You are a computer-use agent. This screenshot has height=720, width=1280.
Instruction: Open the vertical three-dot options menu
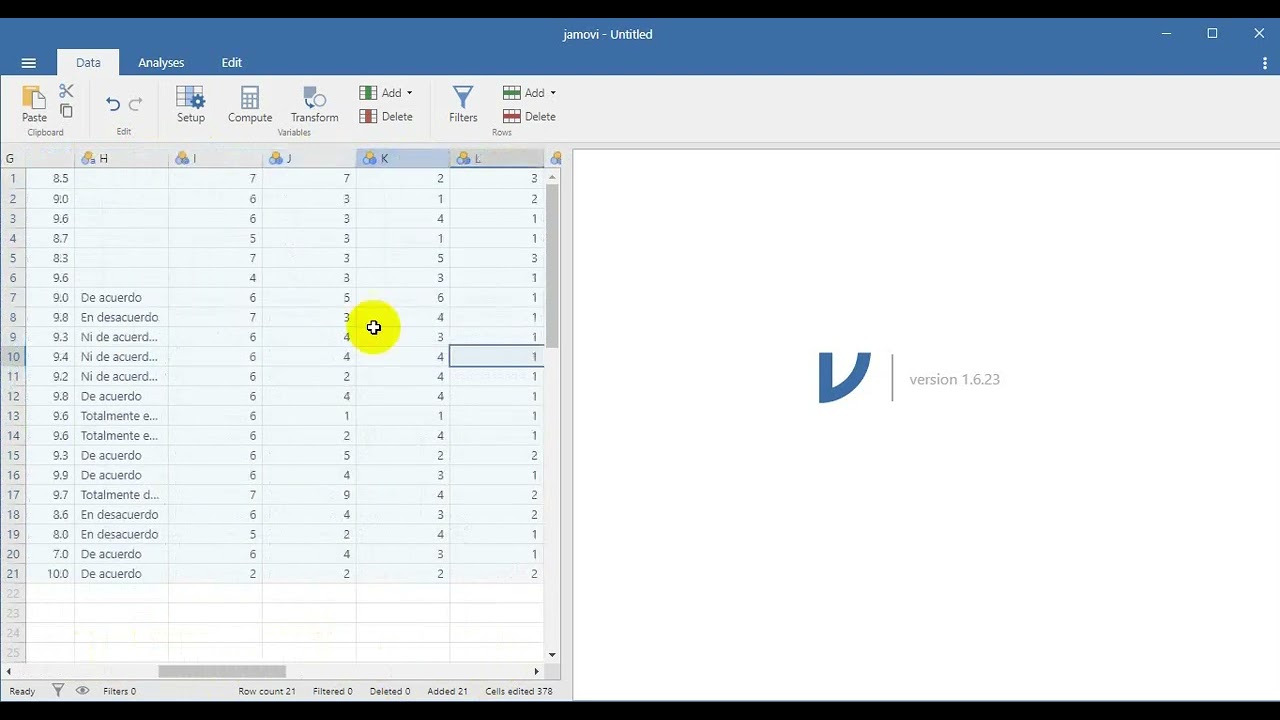(x=1265, y=63)
